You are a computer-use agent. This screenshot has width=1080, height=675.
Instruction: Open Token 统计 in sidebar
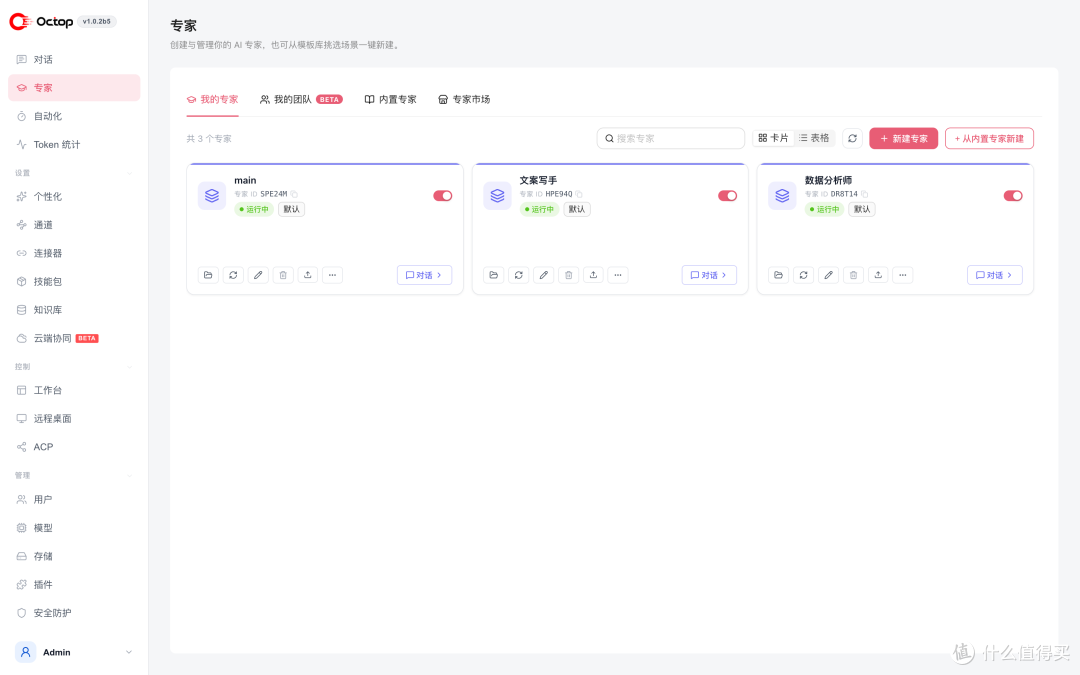pyautogui.click(x=74, y=145)
